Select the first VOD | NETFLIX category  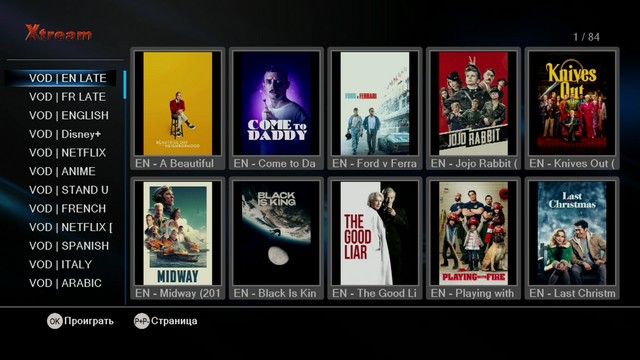[67, 153]
